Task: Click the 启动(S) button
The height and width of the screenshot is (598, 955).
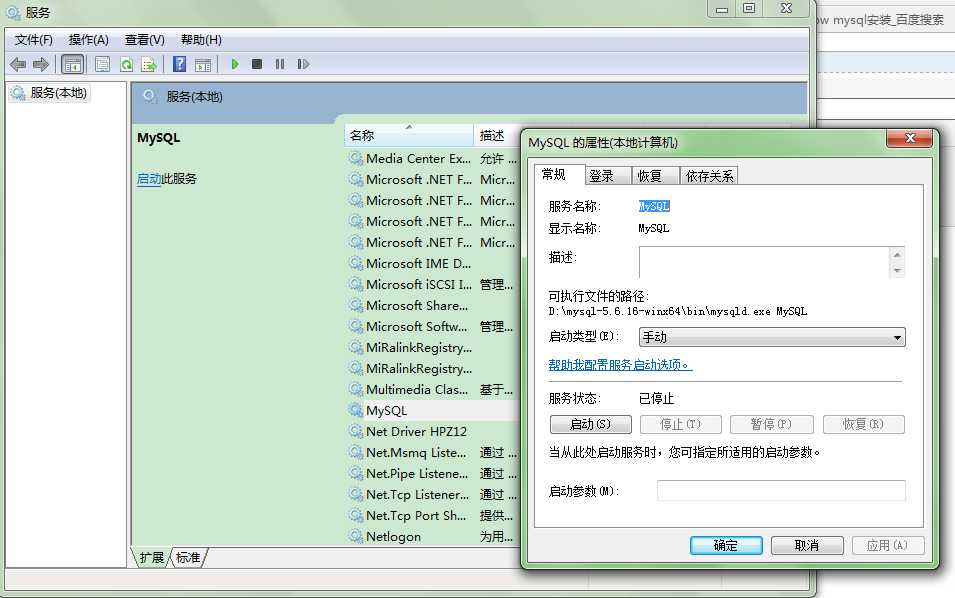Action: 590,424
